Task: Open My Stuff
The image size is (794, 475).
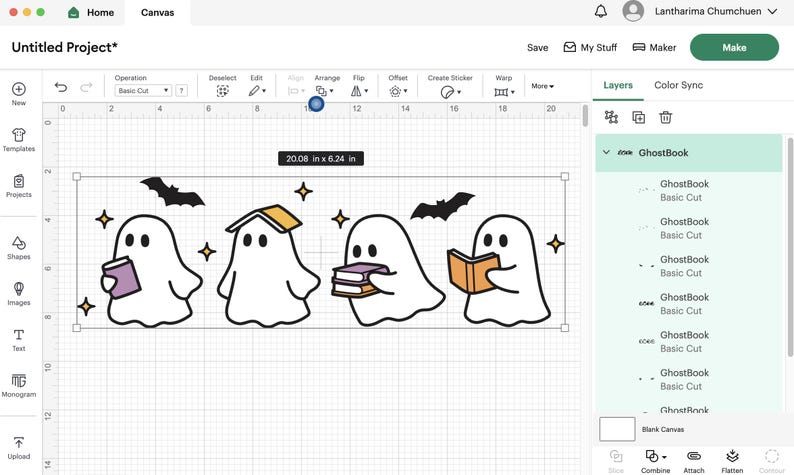Action: click(590, 47)
